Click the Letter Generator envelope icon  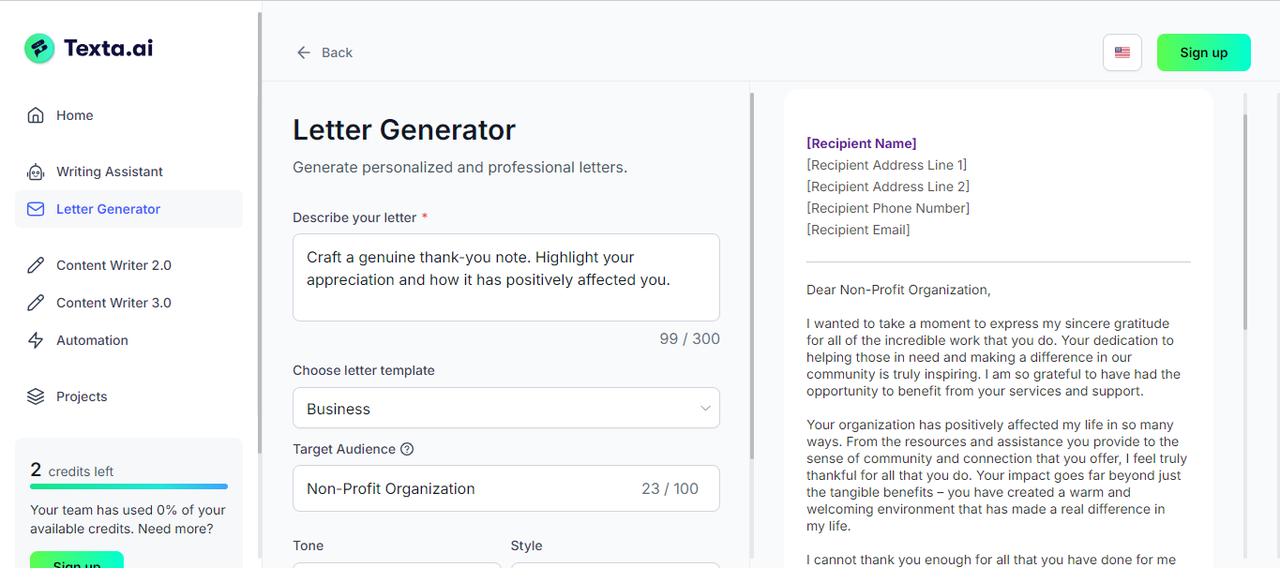(x=36, y=209)
